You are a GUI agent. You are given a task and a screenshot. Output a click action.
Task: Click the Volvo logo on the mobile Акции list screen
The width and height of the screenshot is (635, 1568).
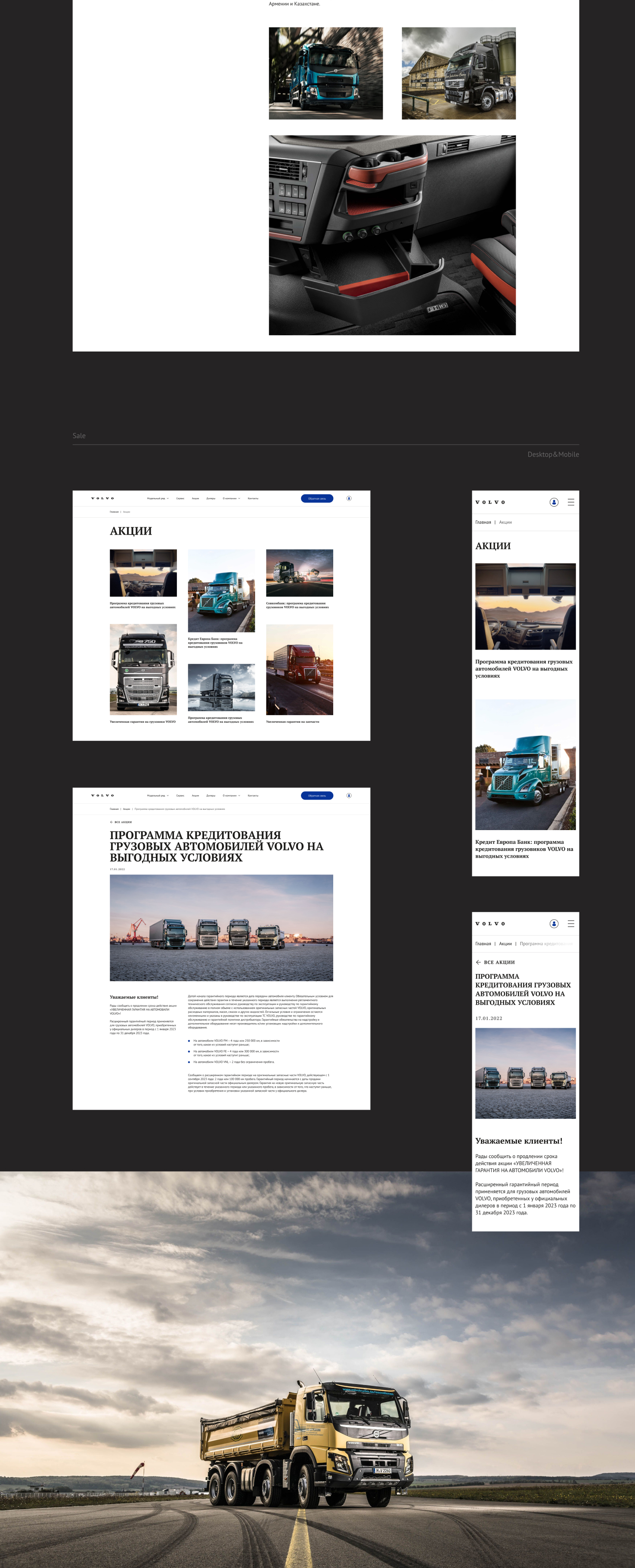coord(489,502)
